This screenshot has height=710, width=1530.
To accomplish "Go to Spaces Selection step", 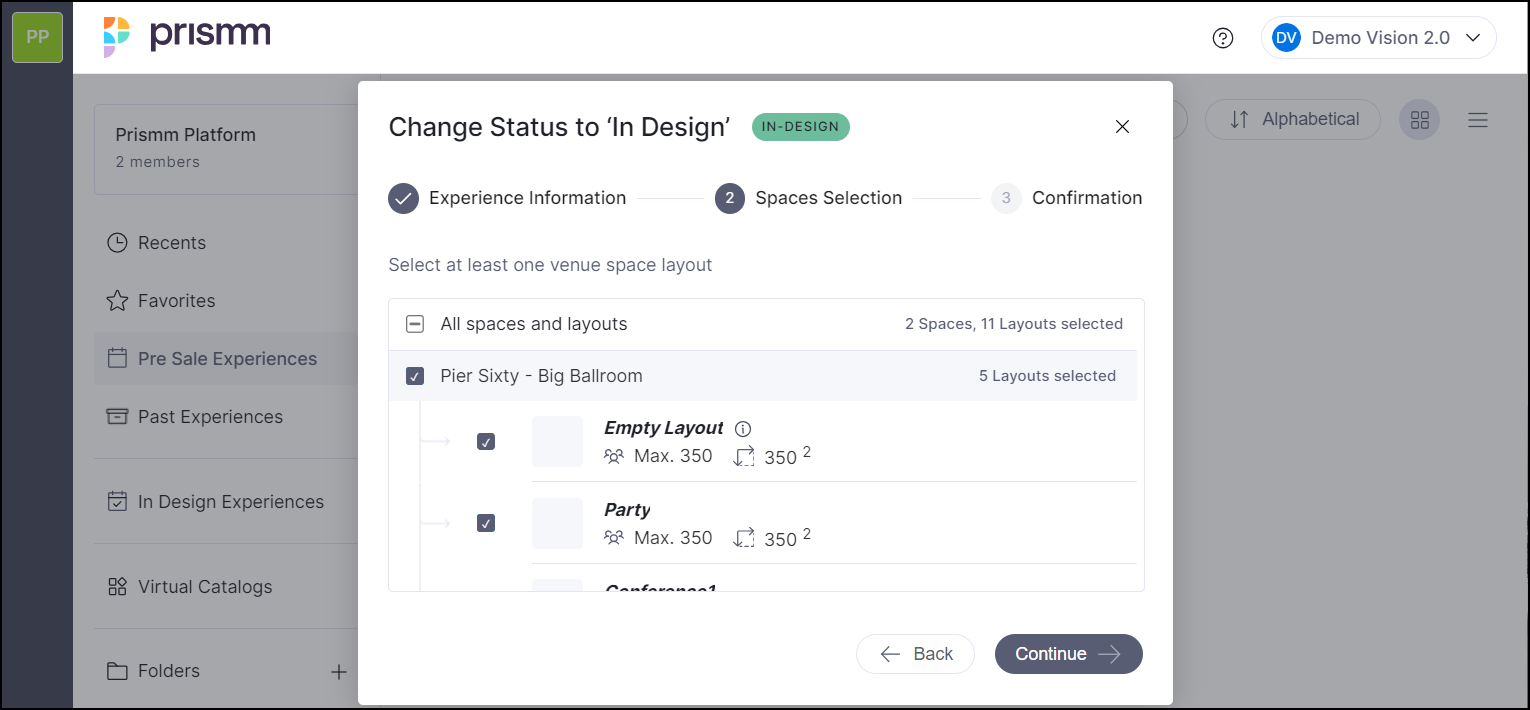I will point(808,198).
